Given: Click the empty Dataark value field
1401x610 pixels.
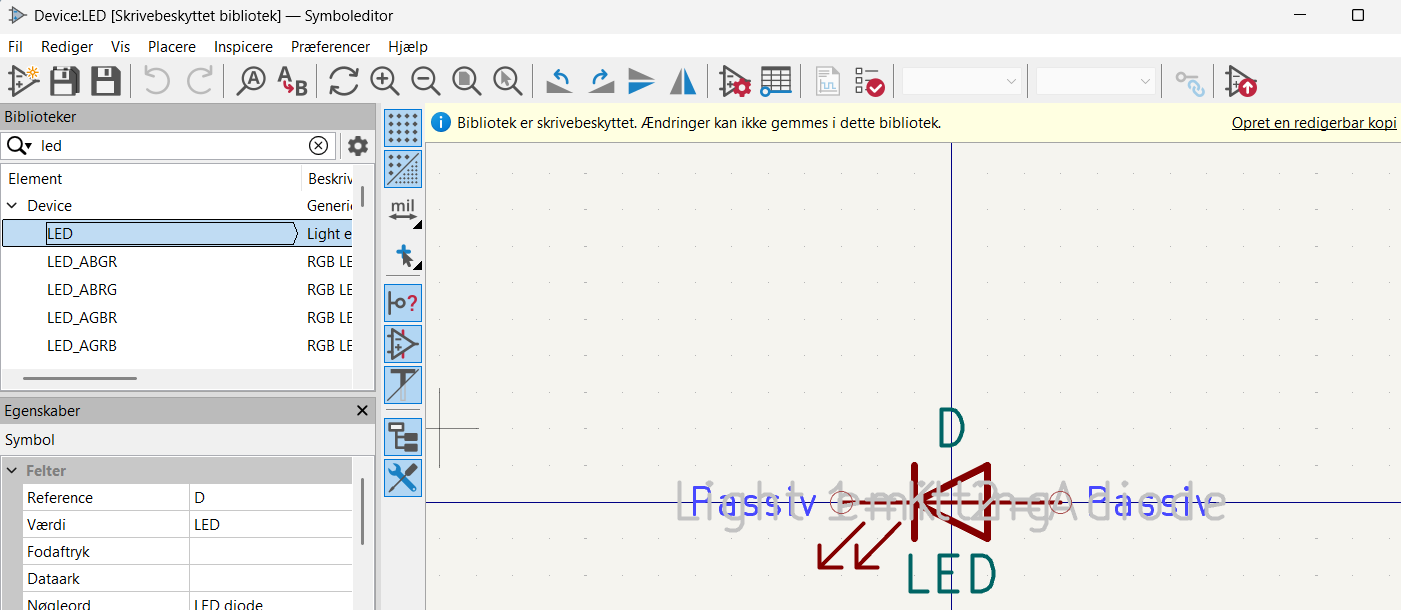Looking at the screenshot, I should (x=271, y=579).
